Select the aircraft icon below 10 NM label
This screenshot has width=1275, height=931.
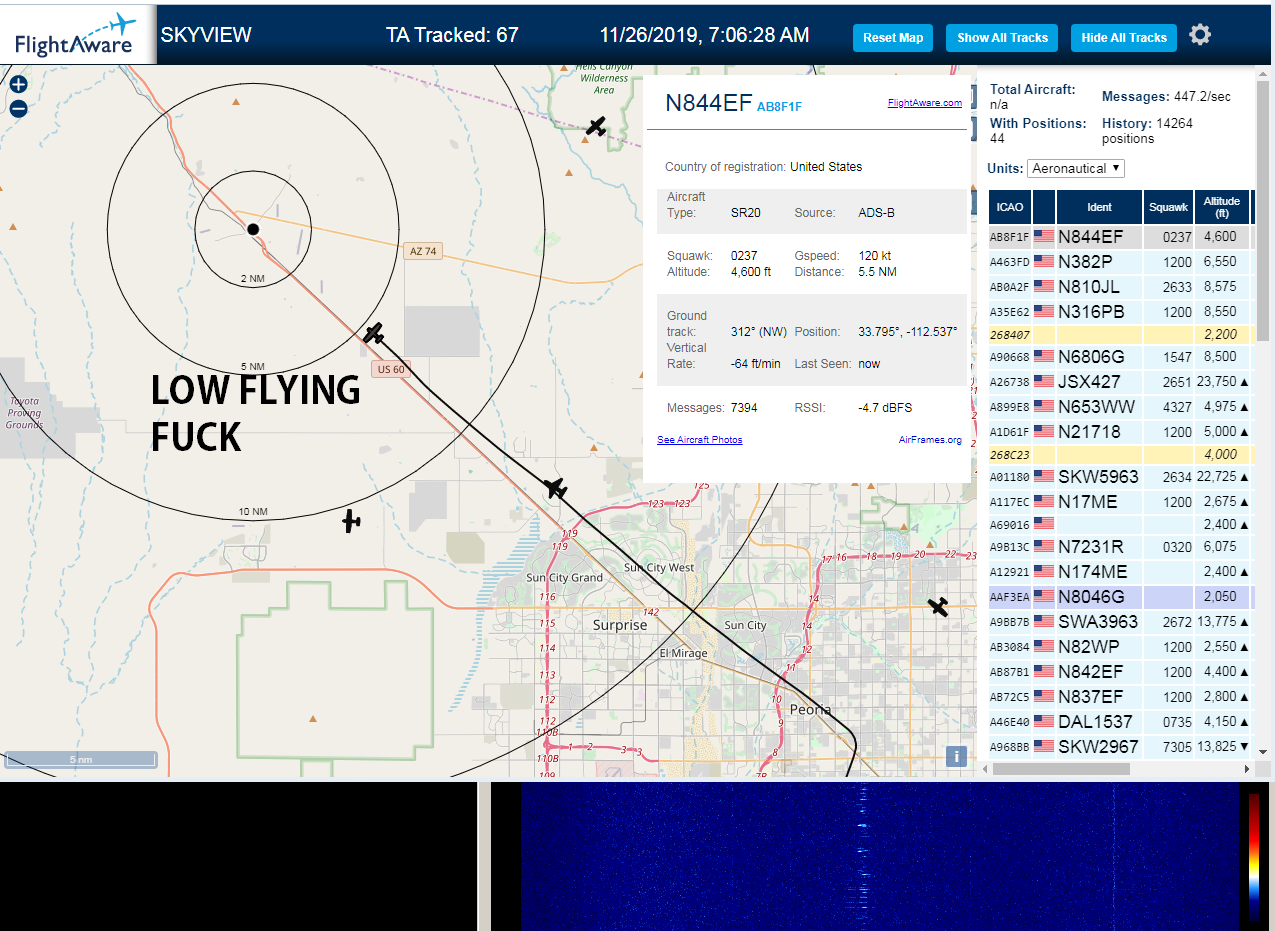350,520
